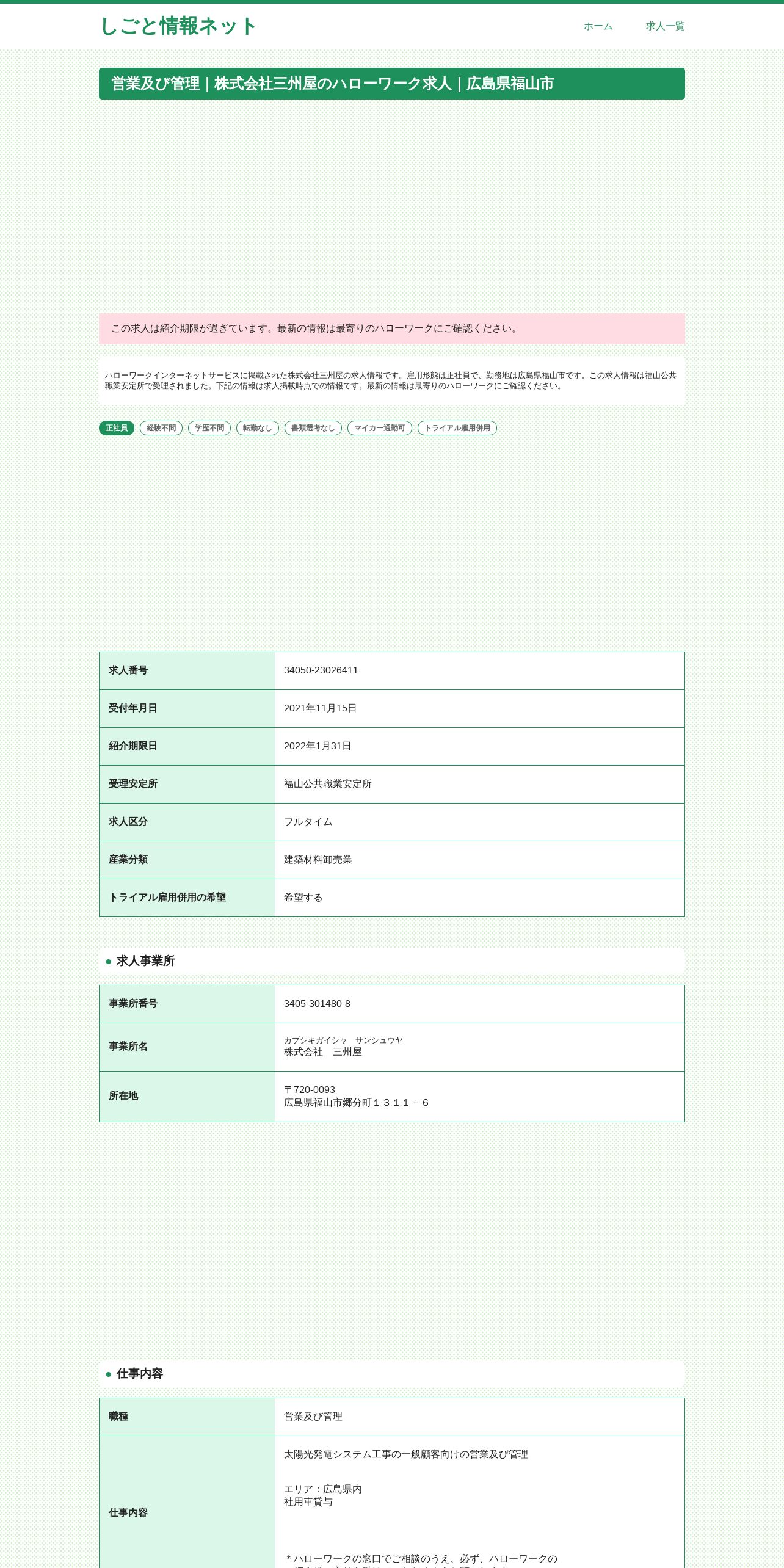Click the deadline 2022年1月31日
The width and height of the screenshot is (784, 1568).
[x=318, y=746]
